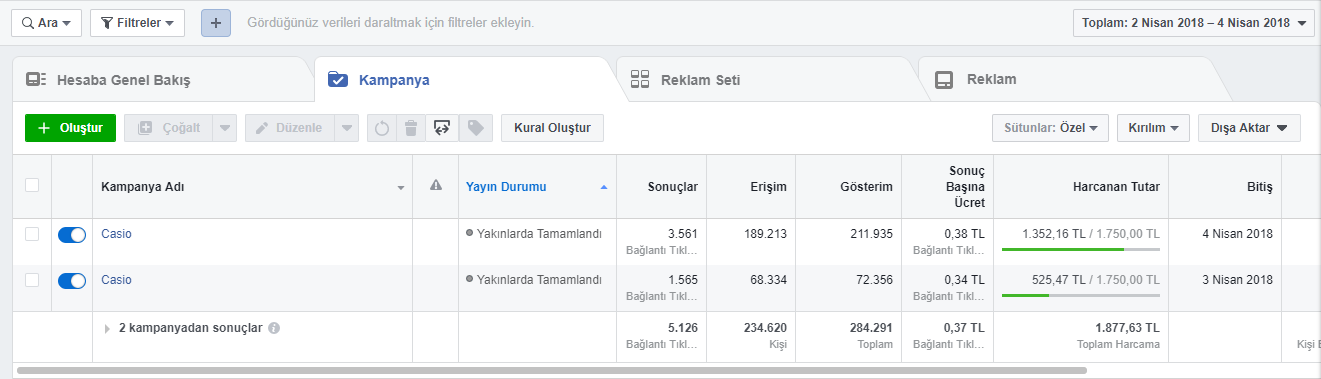This screenshot has height=379, width=1321.
Task: Sort by the Sonuçlar column header
Action: (x=662, y=187)
